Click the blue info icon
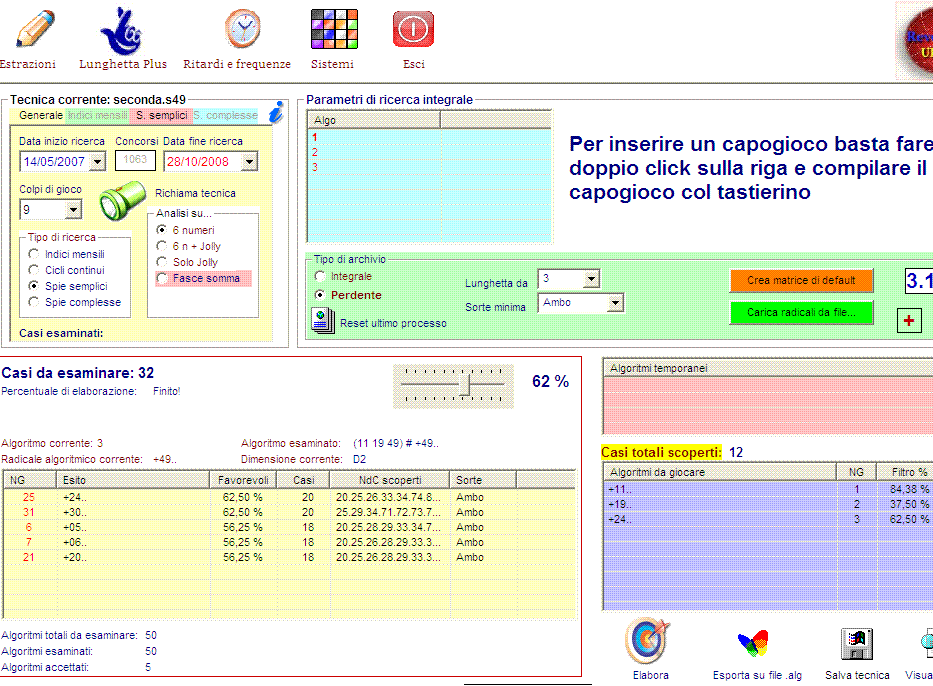This screenshot has width=933, height=686. (276, 112)
